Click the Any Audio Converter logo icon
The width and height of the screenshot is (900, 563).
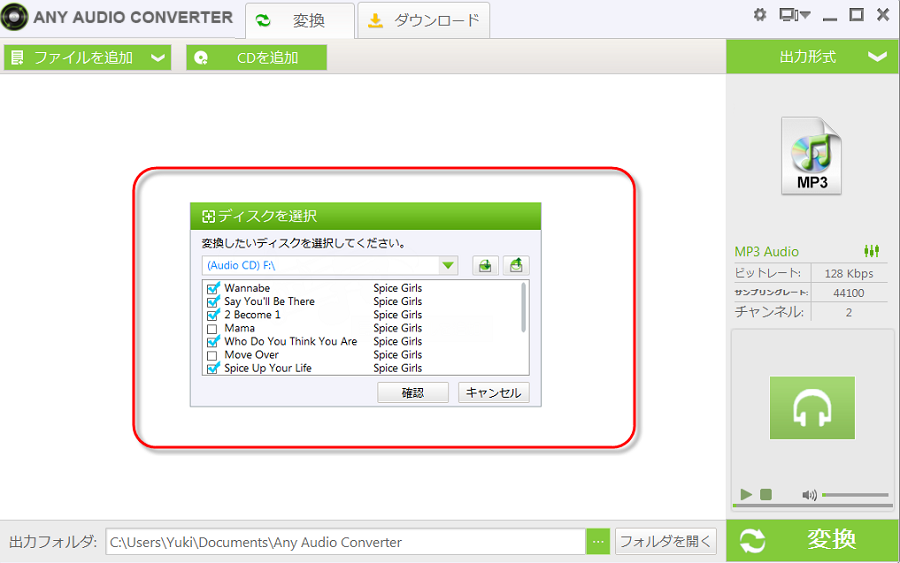14,17
